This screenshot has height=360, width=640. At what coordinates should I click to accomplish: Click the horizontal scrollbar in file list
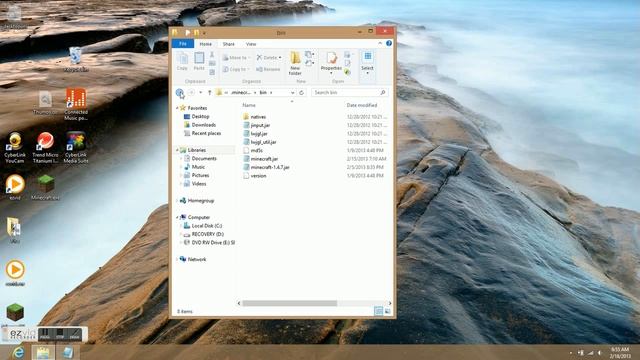click(x=289, y=303)
